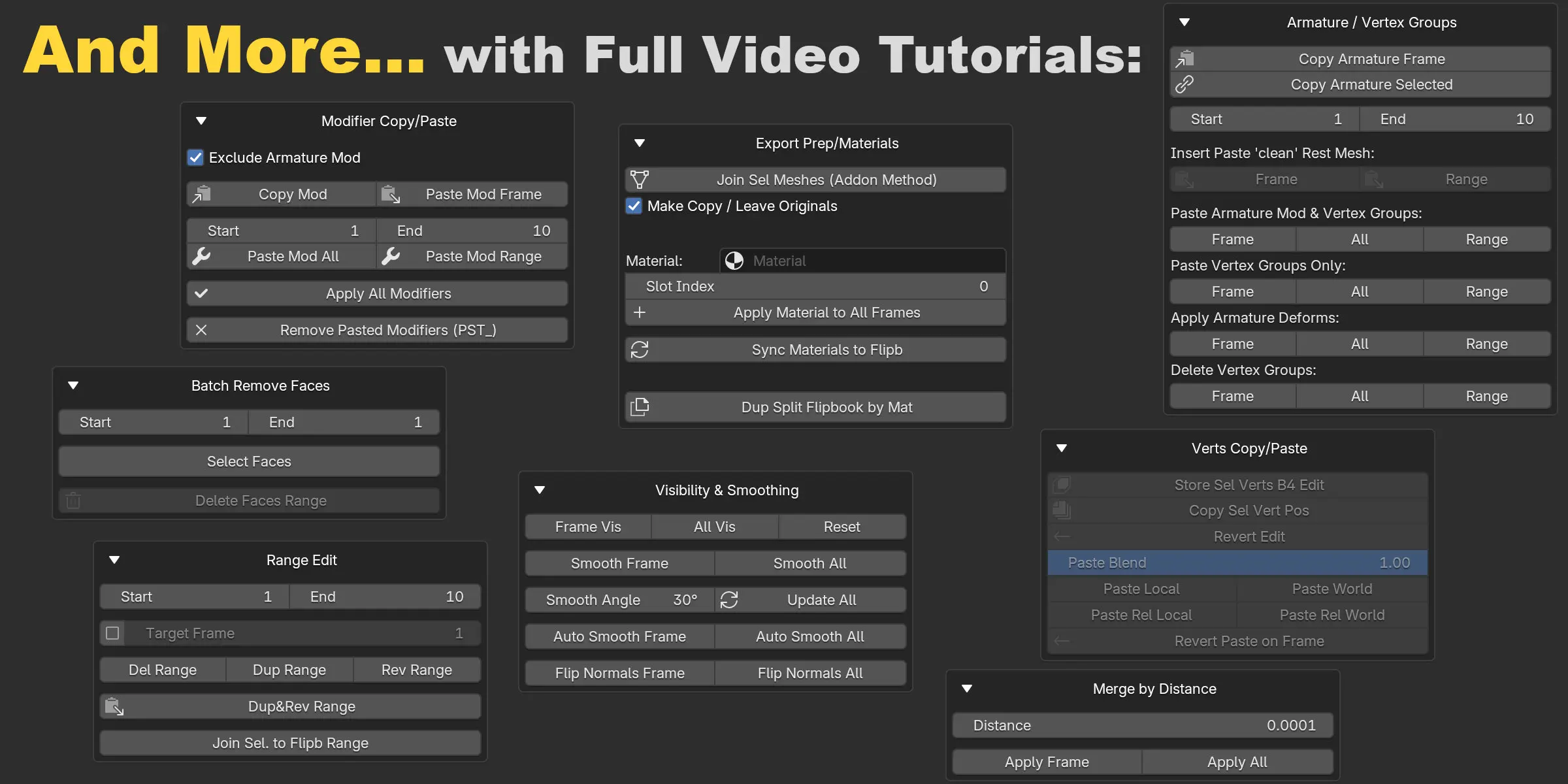This screenshot has width=1568, height=784.
Task: Collapse the Visibility & Smoothing panel
Action: pos(540,490)
